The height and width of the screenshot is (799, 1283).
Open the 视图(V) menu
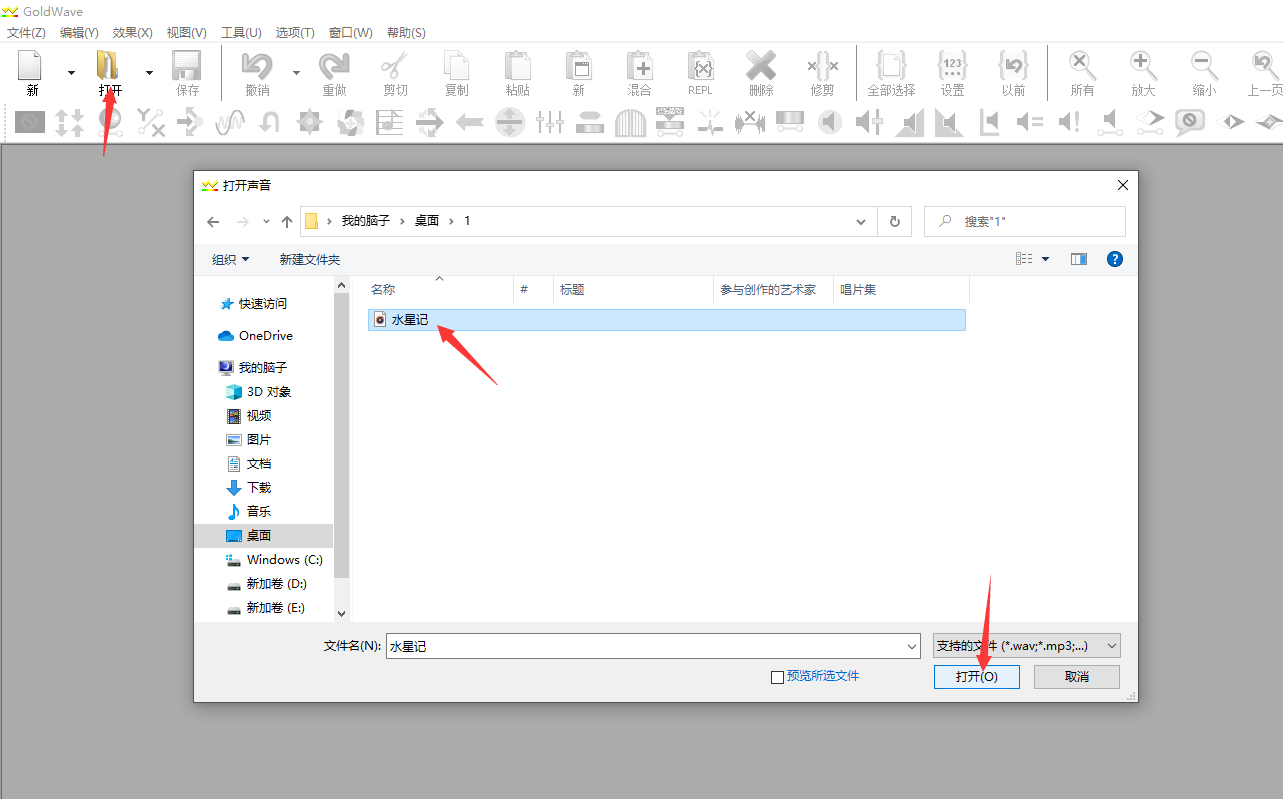[x=187, y=33]
